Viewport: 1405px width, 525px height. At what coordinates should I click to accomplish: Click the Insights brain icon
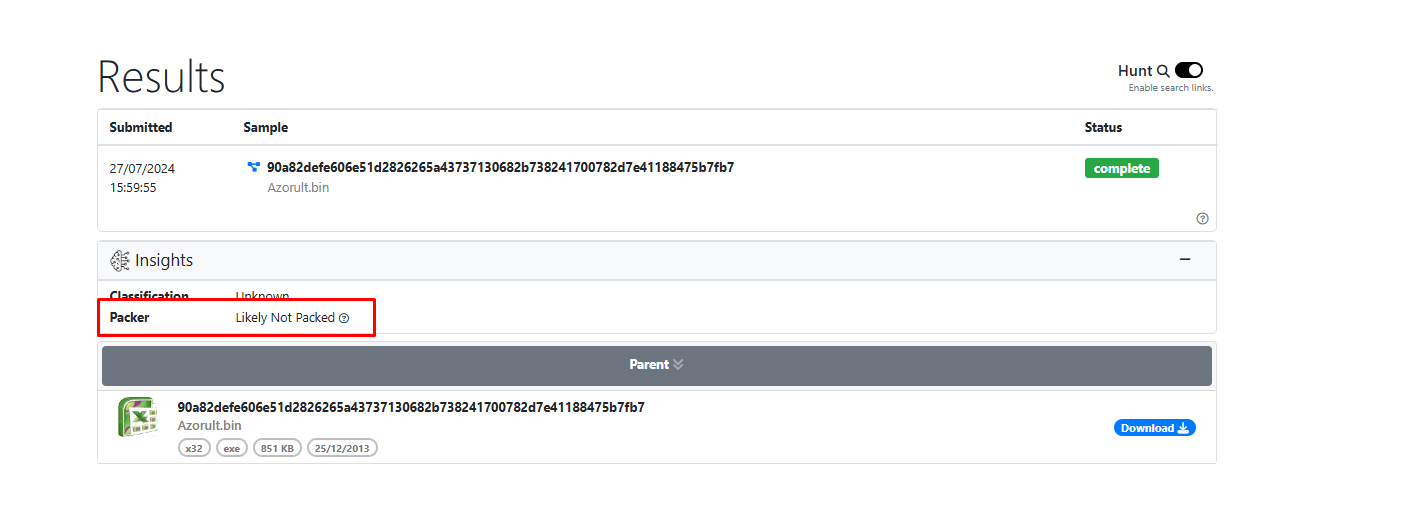pos(120,260)
